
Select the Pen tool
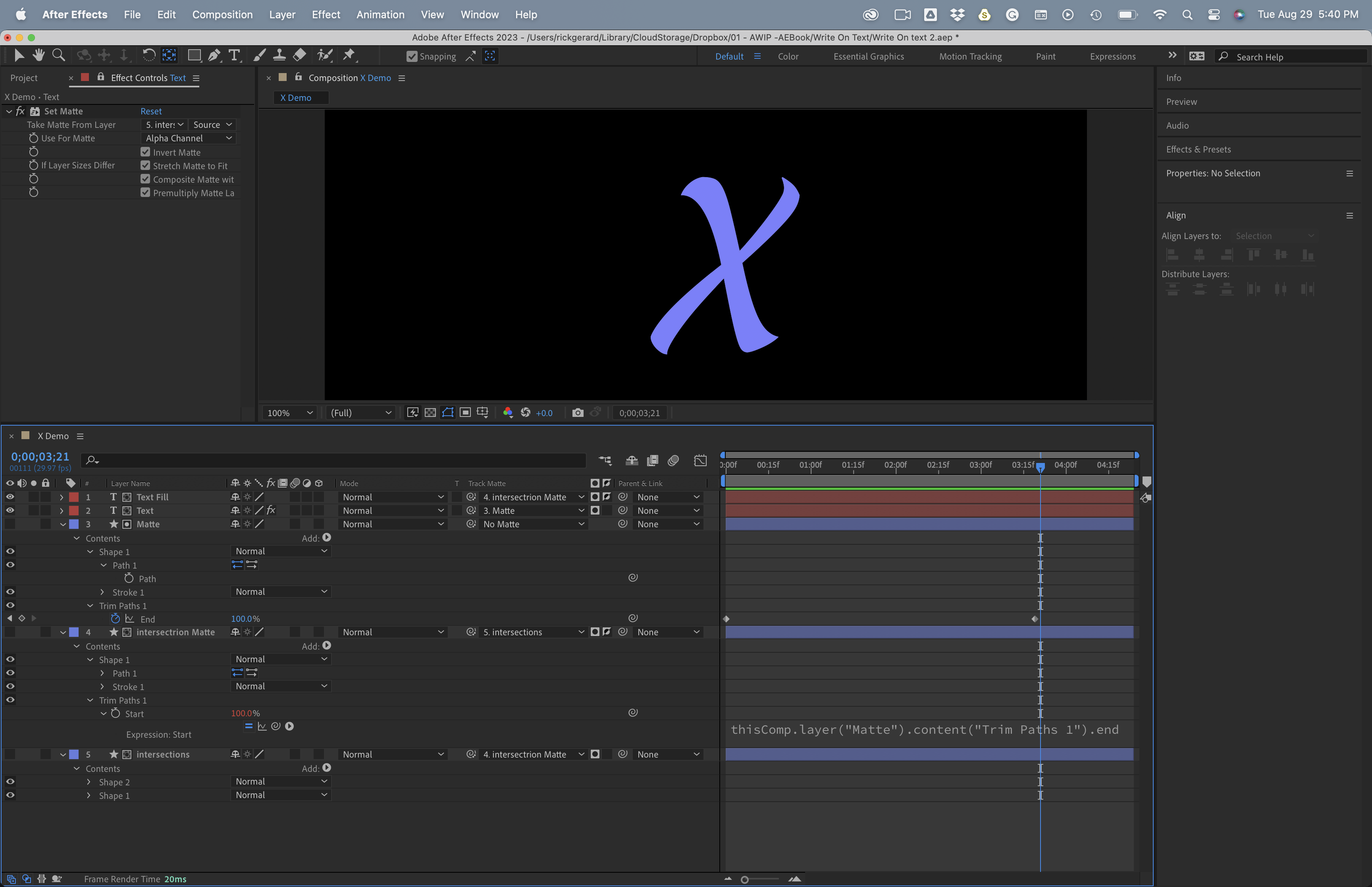[x=214, y=55]
